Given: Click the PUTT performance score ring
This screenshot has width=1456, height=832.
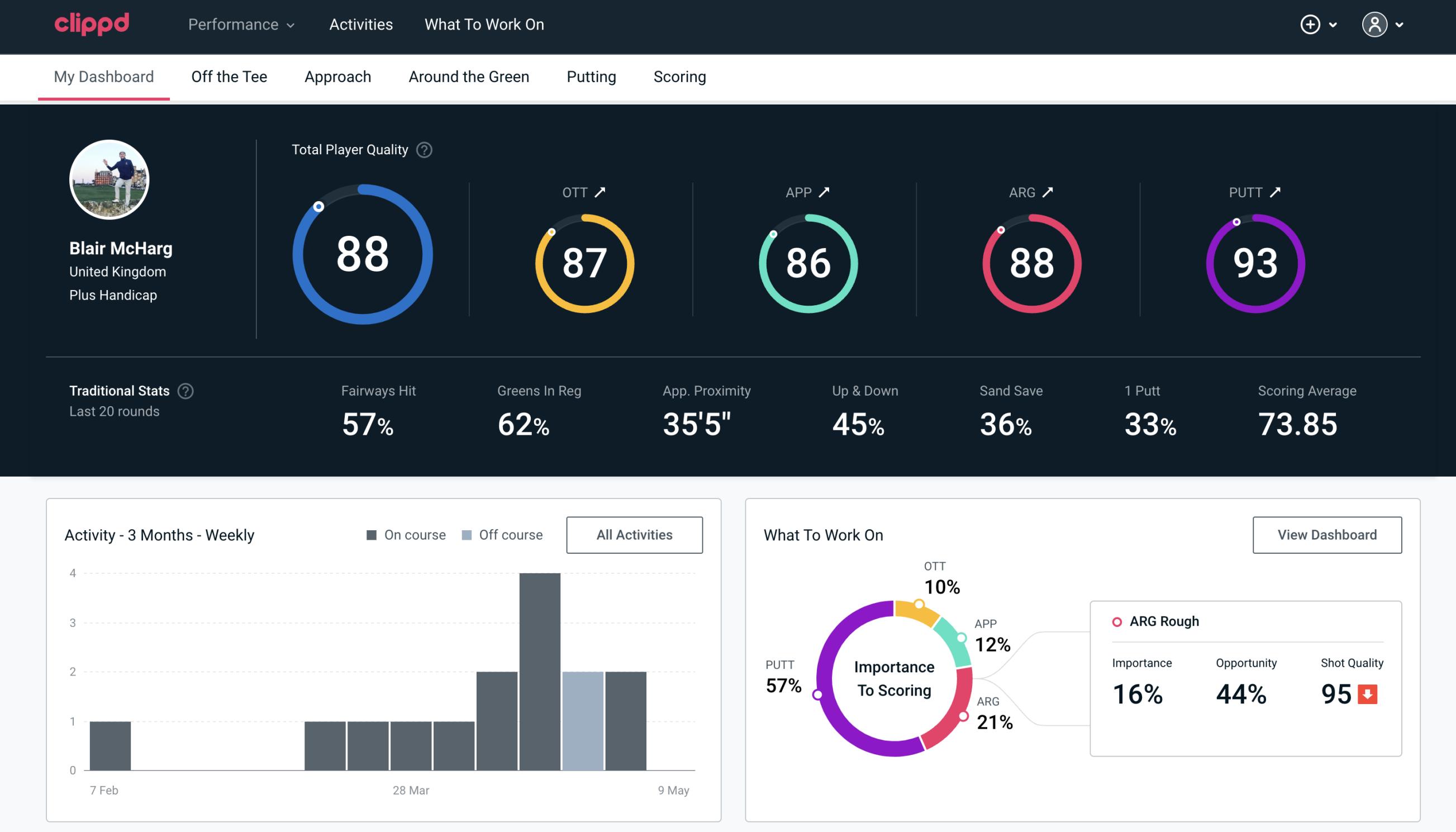Looking at the screenshot, I should coord(1253,259).
